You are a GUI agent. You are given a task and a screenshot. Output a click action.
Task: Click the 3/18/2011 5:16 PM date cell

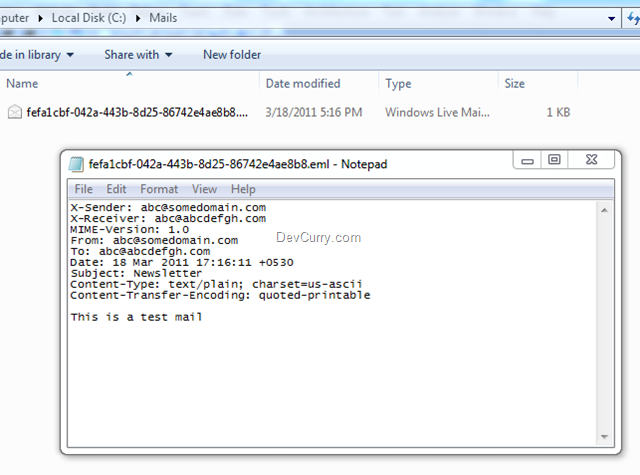(x=313, y=112)
